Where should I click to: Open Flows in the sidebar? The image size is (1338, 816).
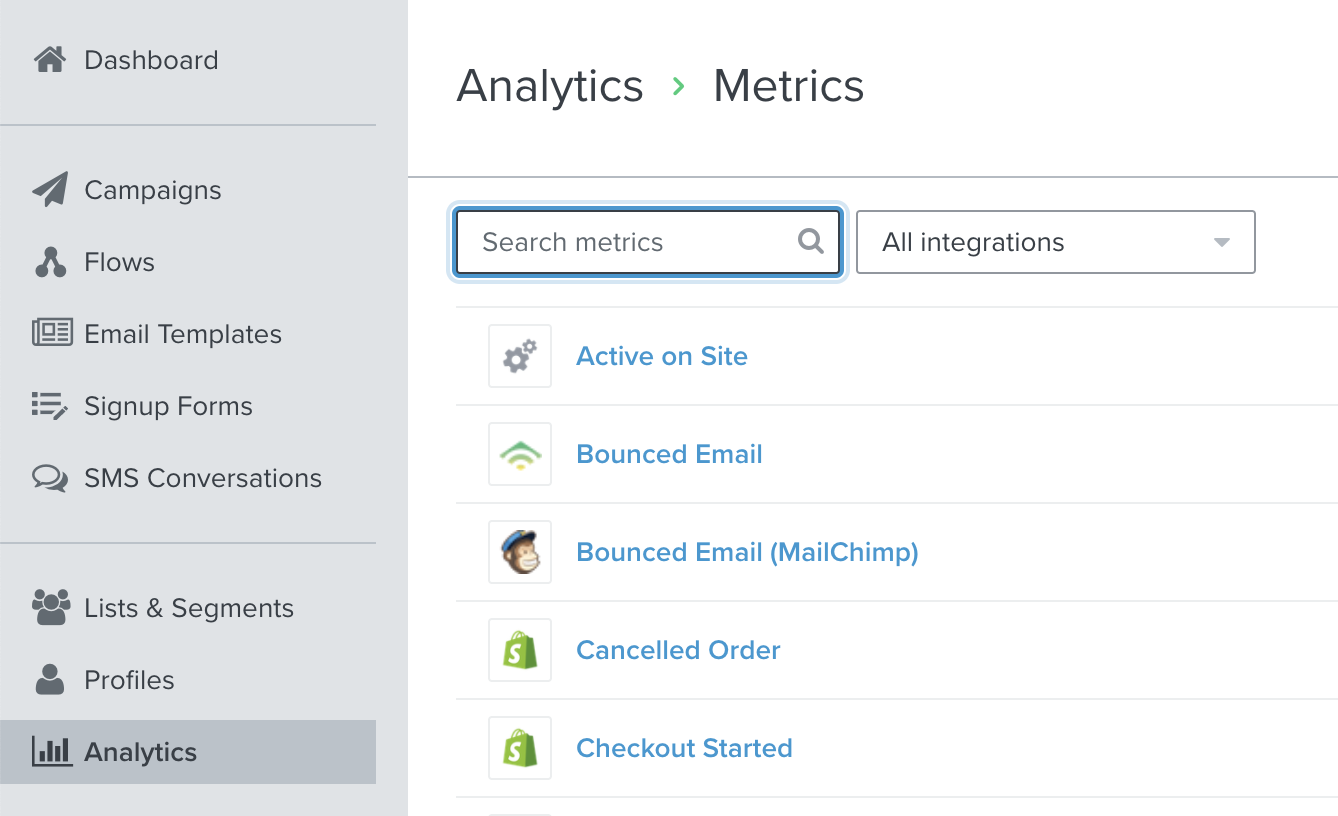pos(119,262)
